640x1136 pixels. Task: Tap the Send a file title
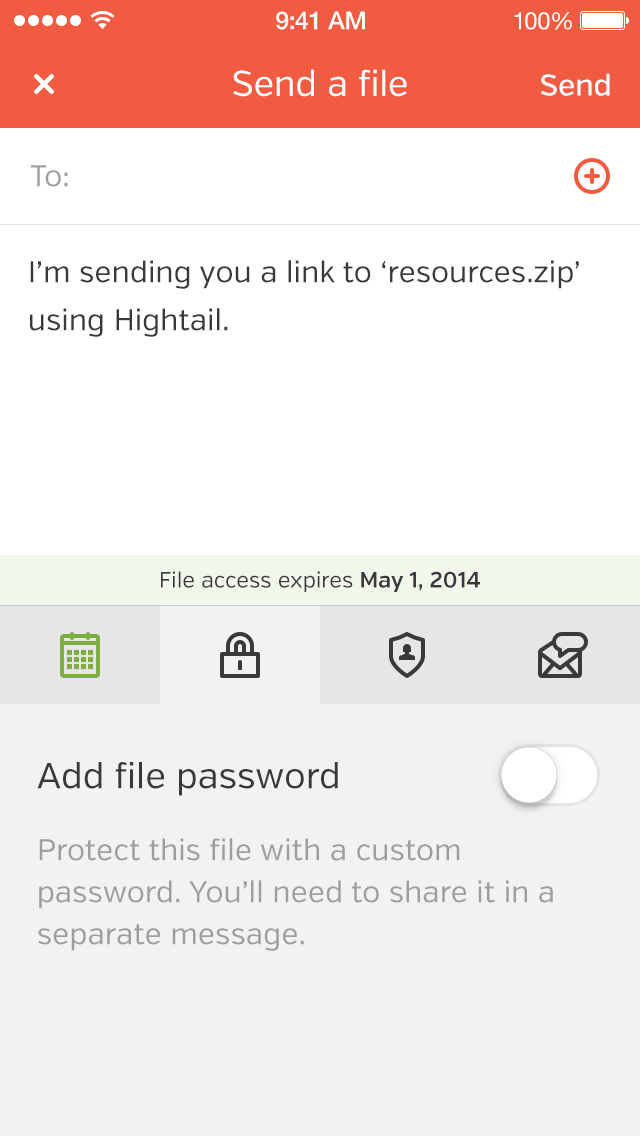point(320,84)
